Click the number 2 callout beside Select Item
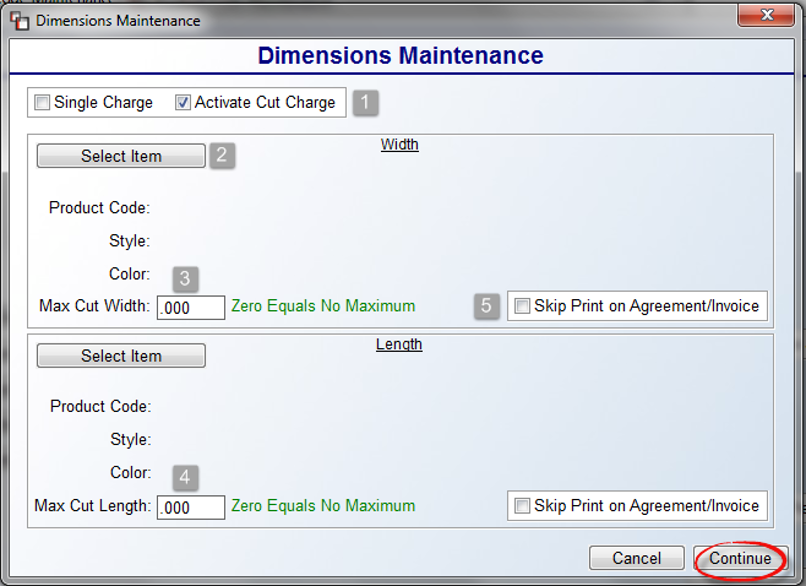806x586 pixels. [x=222, y=155]
